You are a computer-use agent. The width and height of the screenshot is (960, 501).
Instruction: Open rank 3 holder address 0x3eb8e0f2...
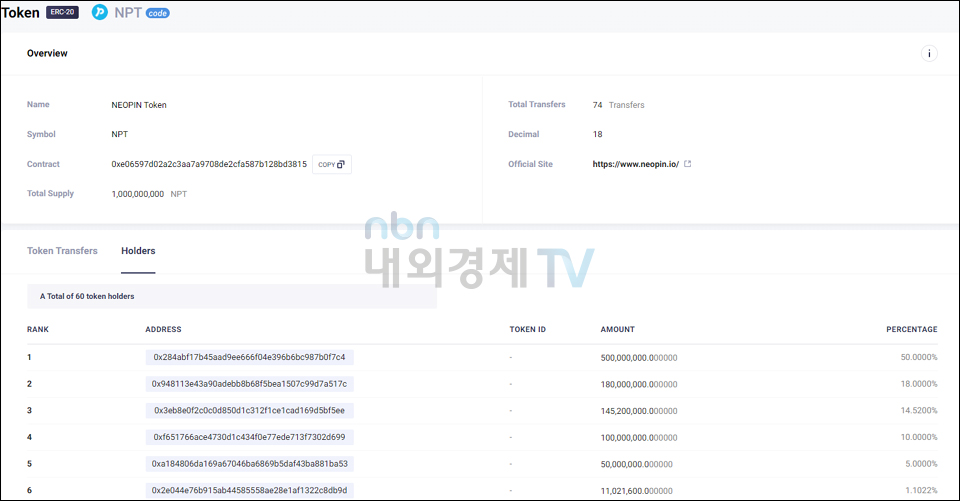click(249, 410)
